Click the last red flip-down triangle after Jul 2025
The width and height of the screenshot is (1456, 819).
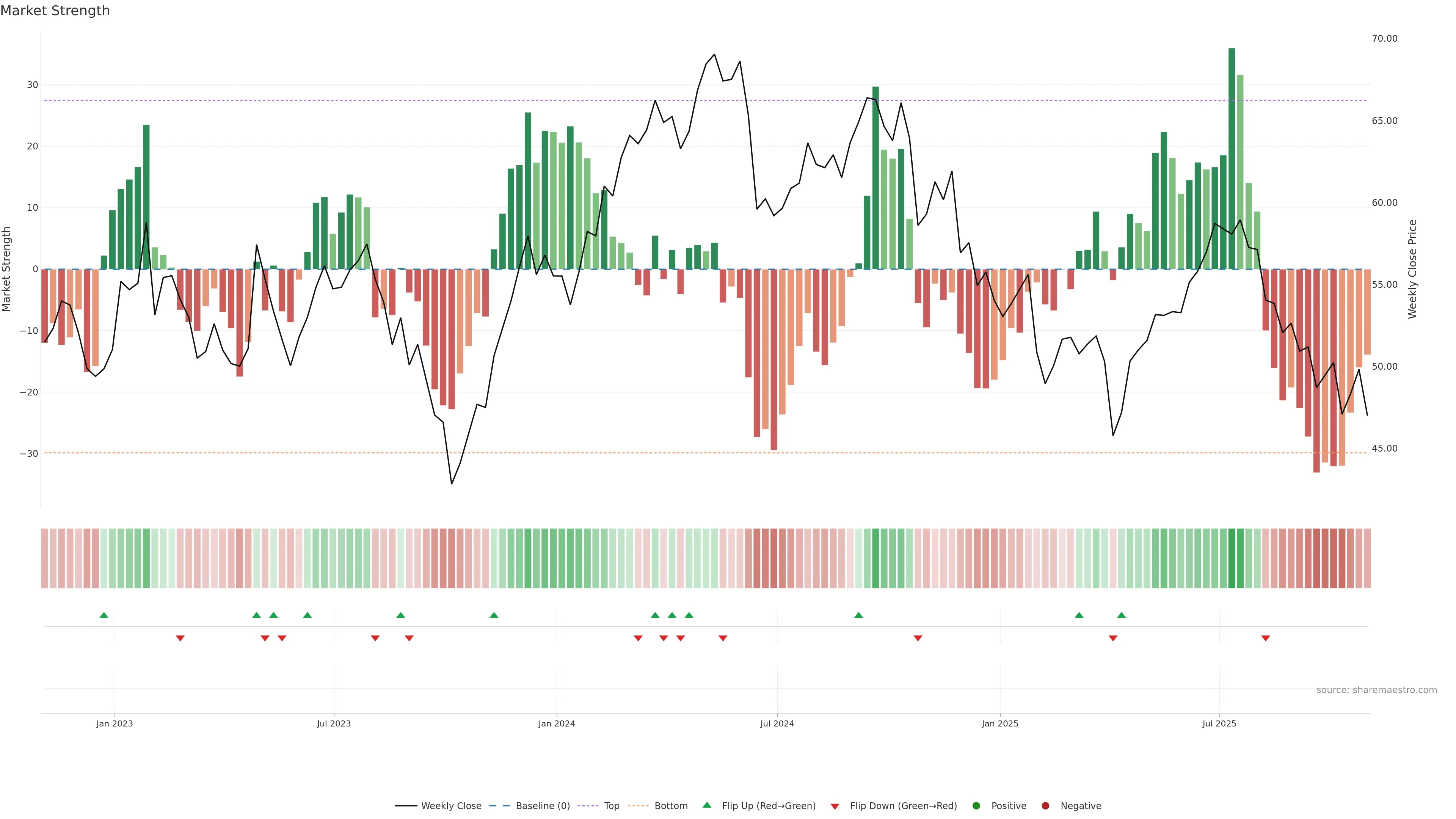pos(1266,638)
